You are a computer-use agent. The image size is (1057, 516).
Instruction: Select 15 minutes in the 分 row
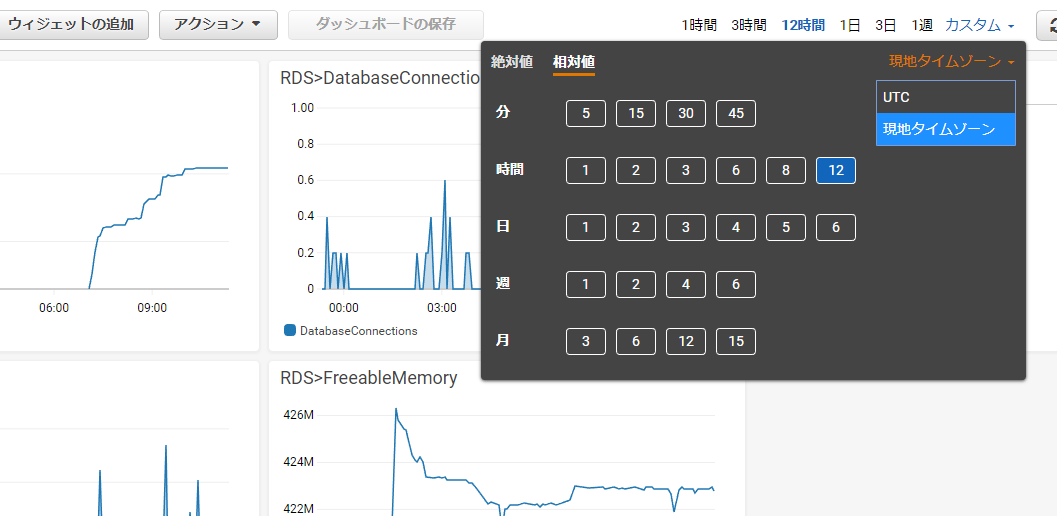pos(636,113)
